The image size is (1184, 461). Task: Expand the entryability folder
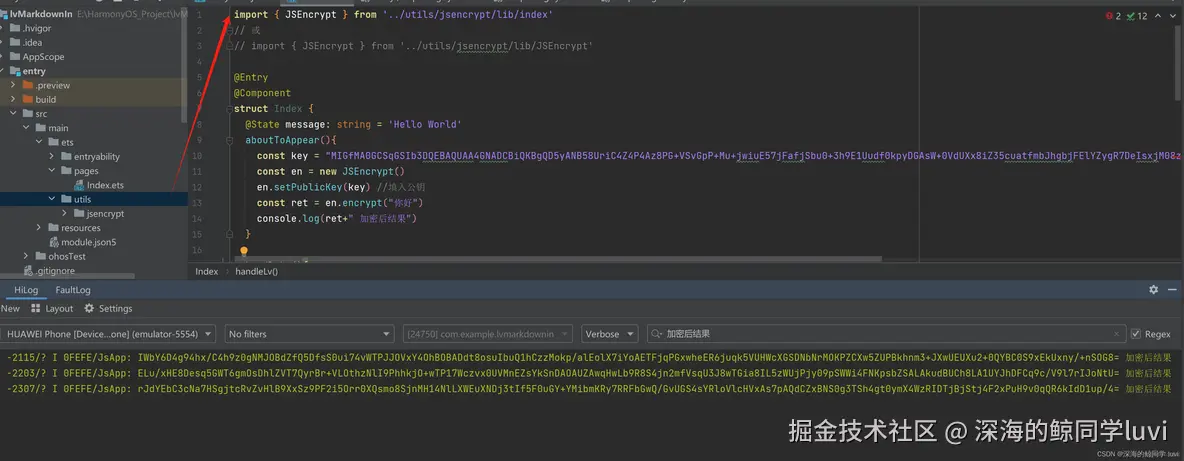52,156
